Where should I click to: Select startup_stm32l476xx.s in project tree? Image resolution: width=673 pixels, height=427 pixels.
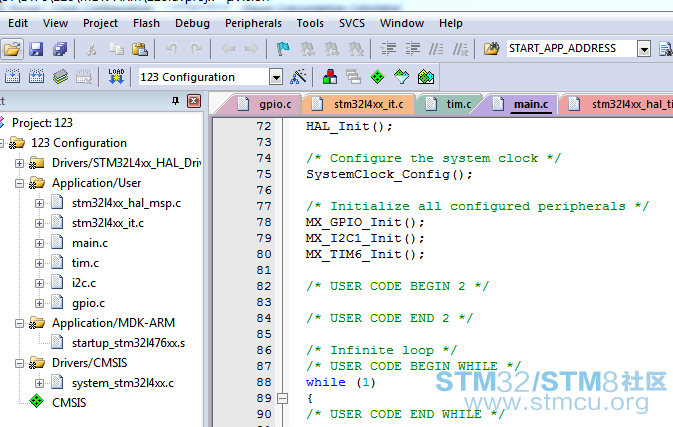pos(128,343)
